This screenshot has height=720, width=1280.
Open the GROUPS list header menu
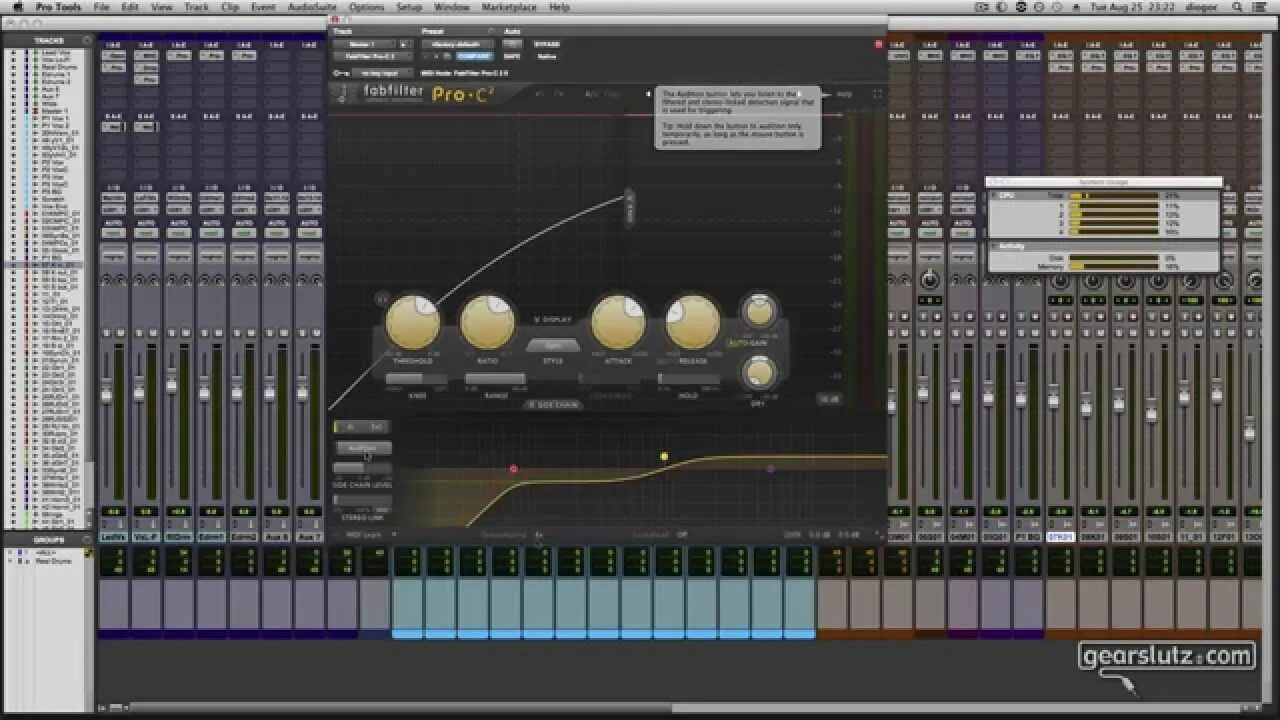click(88, 539)
